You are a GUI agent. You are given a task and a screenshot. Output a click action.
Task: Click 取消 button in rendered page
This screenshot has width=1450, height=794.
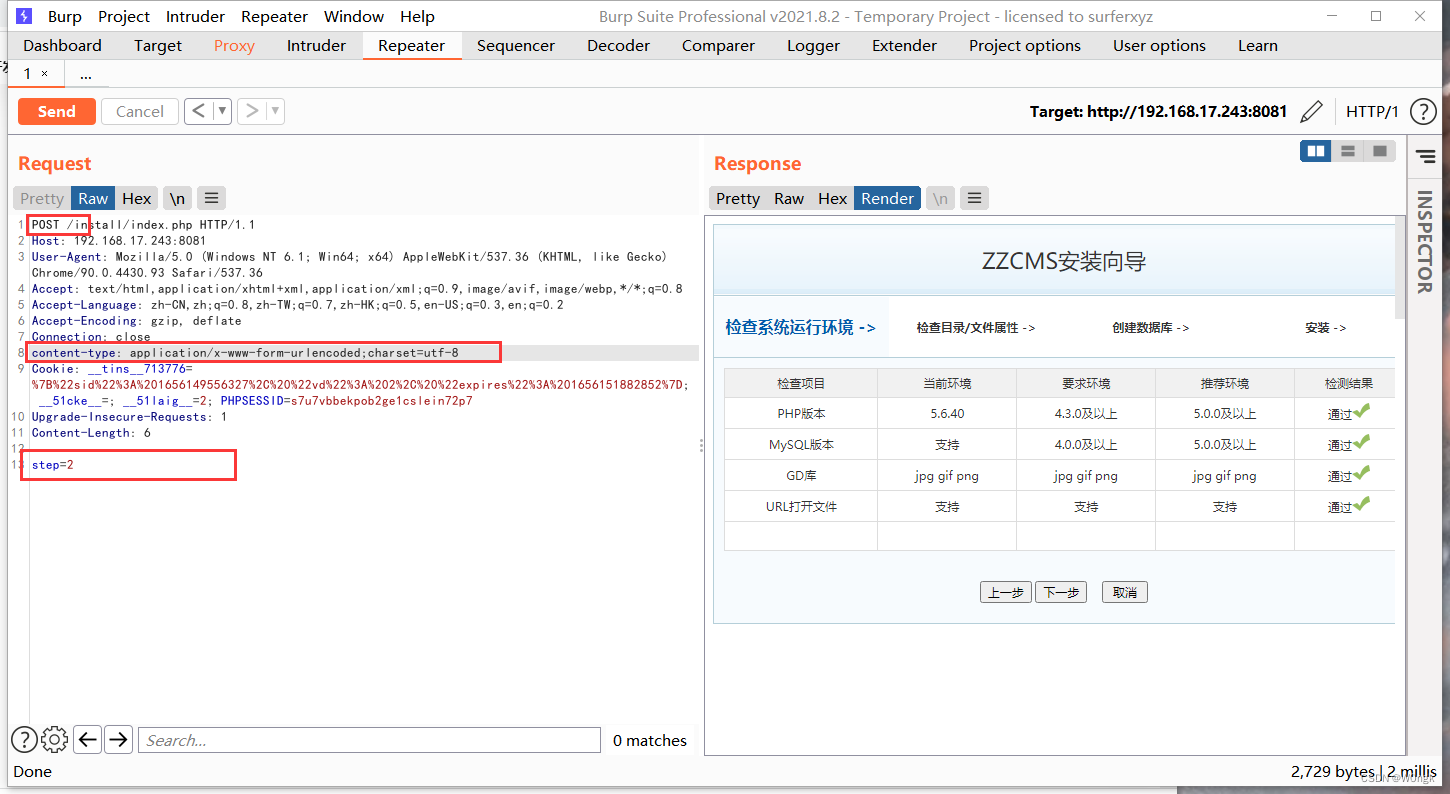pos(1125,592)
